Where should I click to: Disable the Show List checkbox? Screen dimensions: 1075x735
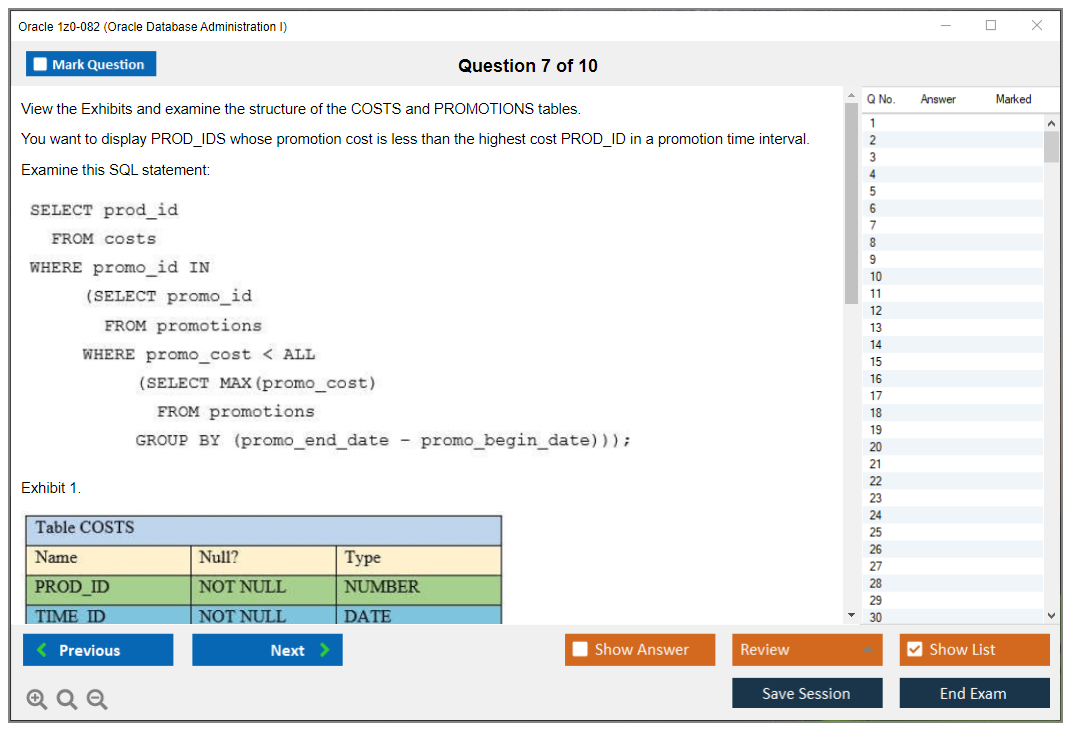pos(914,649)
